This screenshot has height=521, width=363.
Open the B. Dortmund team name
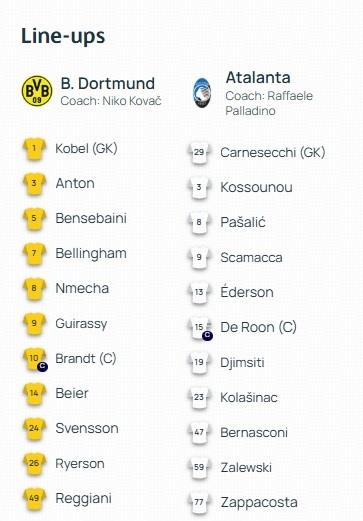(108, 83)
